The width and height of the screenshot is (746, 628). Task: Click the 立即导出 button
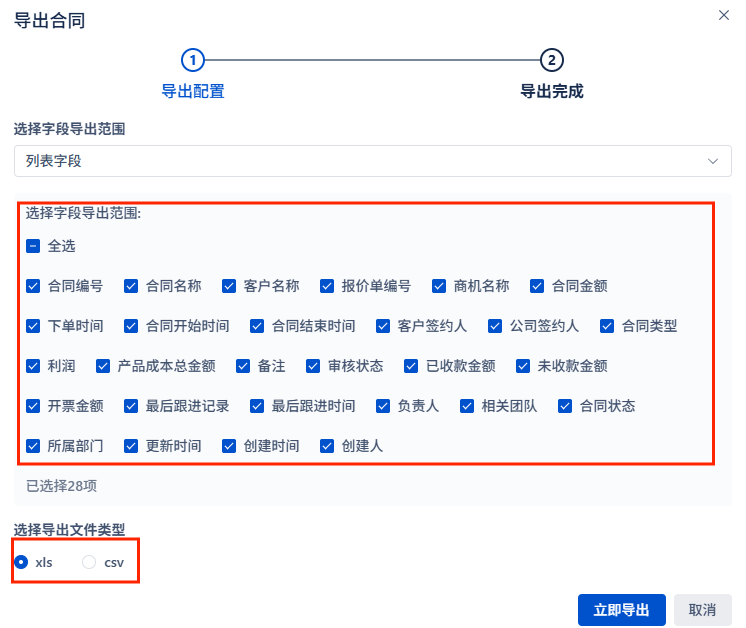[x=621, y=609]
